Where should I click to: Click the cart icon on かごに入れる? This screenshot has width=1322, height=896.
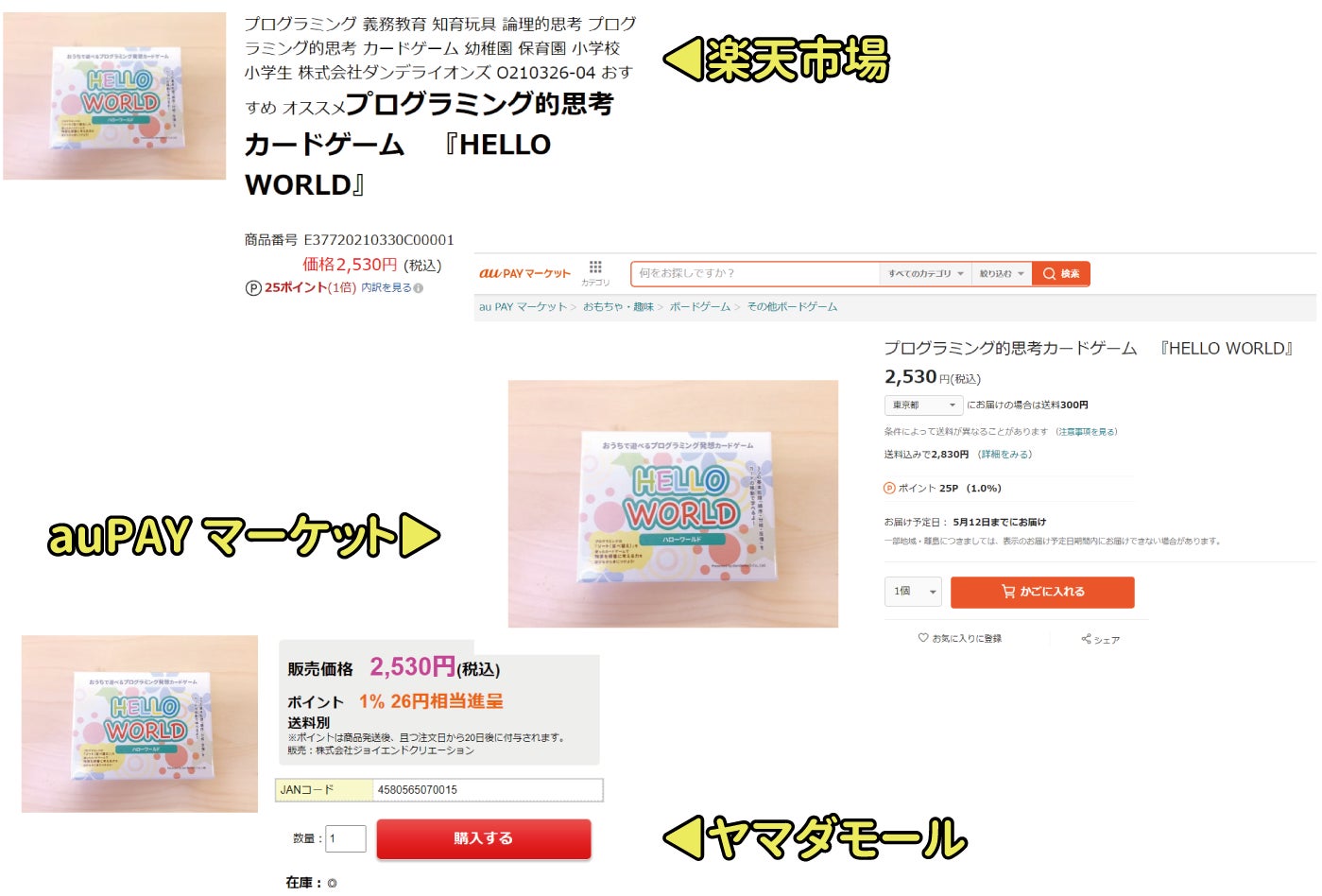pyautogui.click(x=1008, y=592)
